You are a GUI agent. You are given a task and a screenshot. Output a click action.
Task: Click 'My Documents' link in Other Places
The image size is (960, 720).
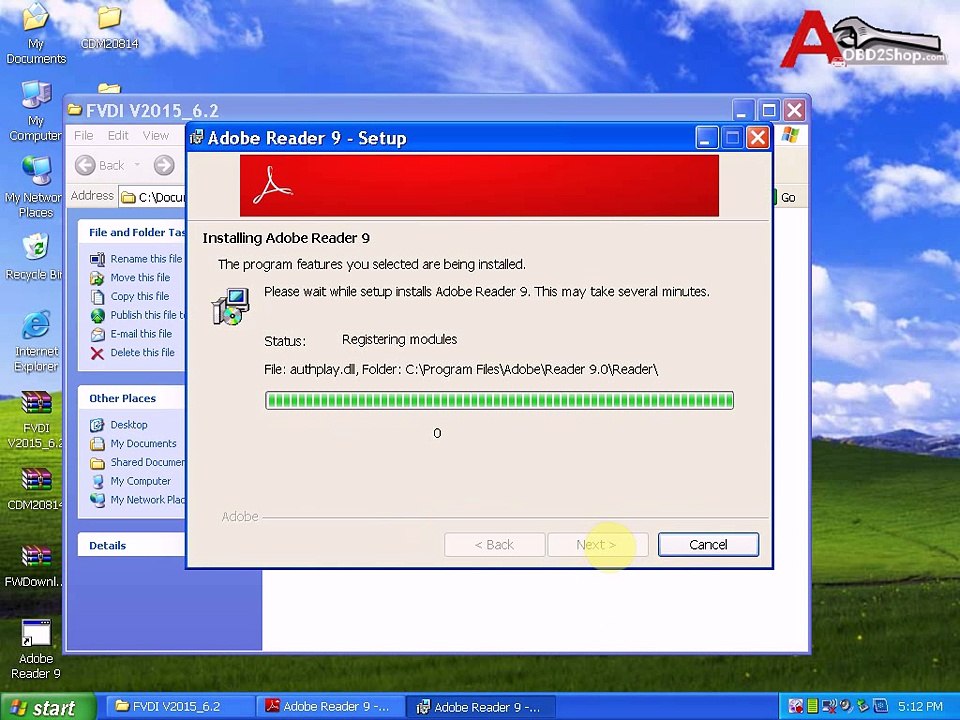[x=143, y=443]
